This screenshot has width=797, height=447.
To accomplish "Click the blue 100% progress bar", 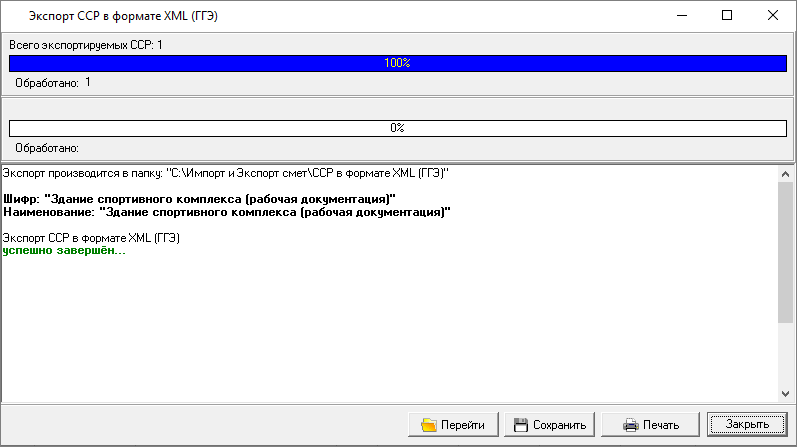I will (x=397, y=63).
